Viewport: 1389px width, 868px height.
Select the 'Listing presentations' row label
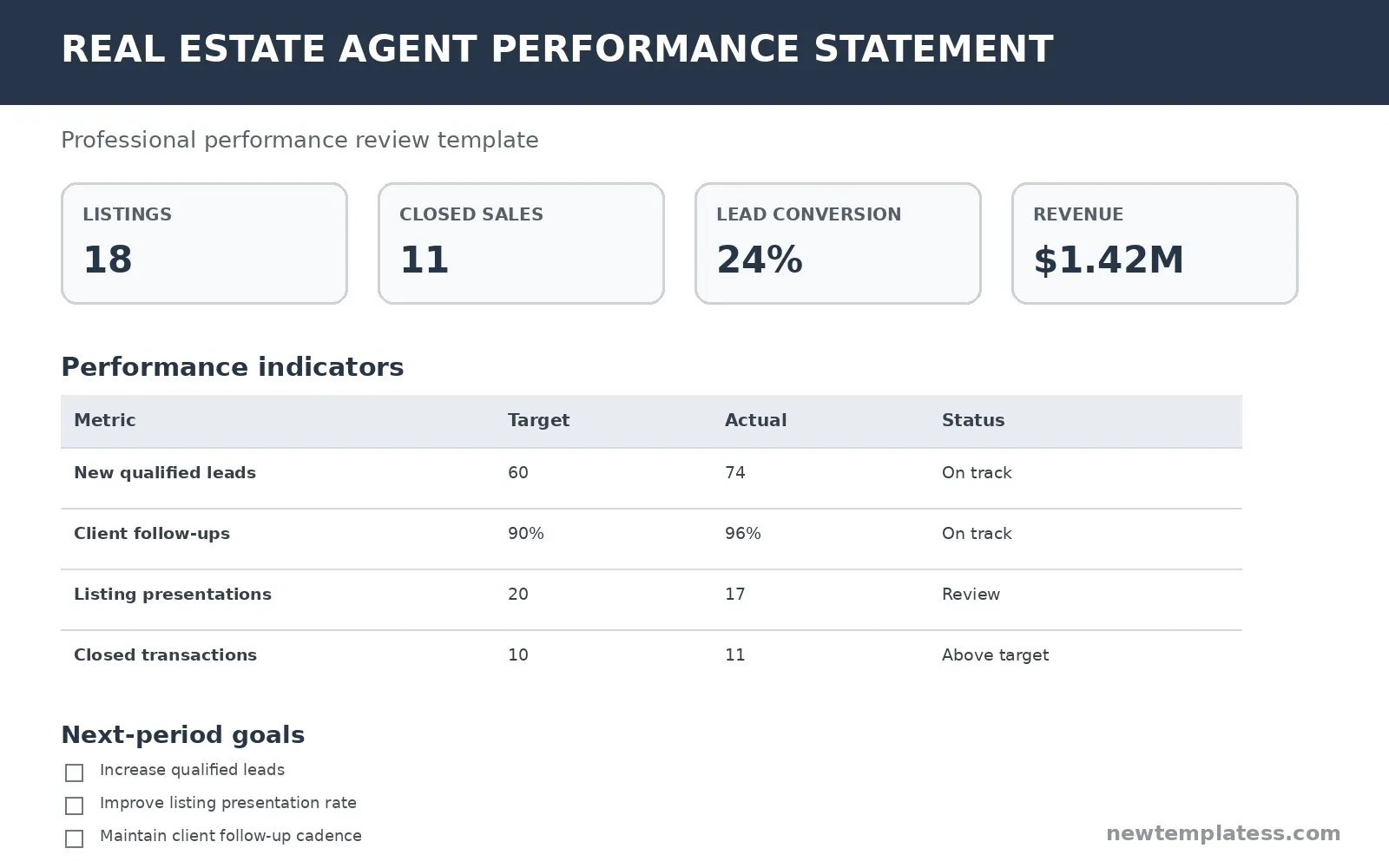point(173,595)
